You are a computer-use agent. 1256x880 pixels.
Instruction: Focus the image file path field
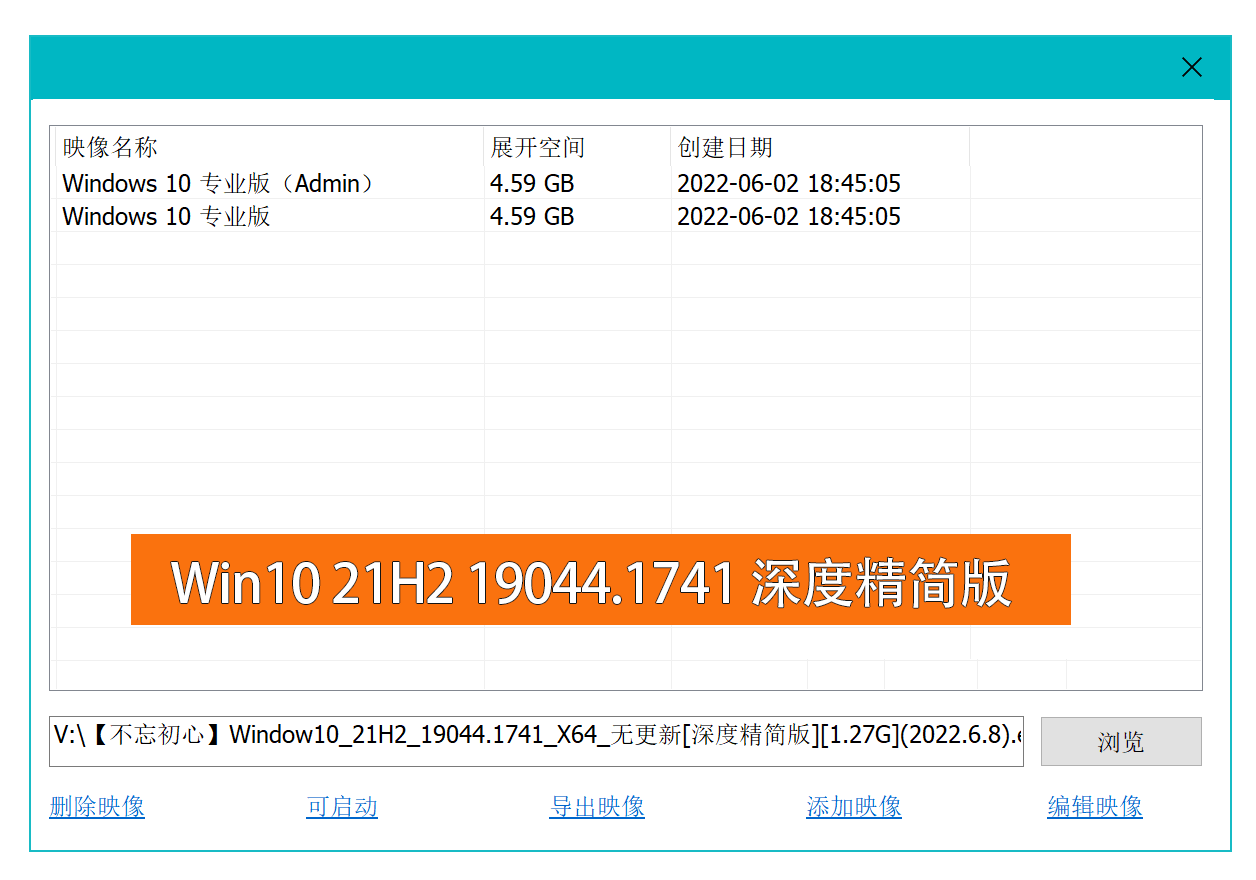(x=536, y=740)
